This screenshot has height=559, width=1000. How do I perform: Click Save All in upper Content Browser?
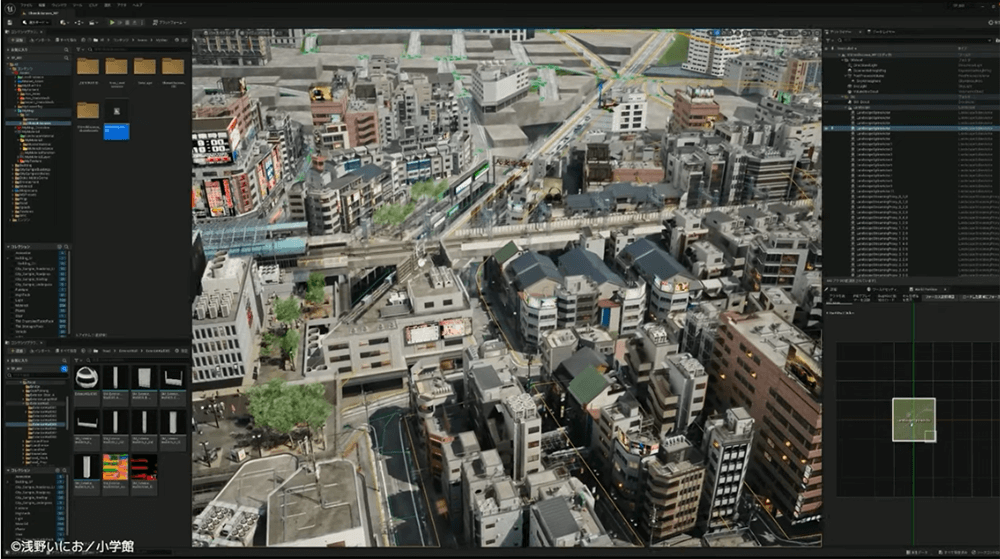[x=67, y=40]
